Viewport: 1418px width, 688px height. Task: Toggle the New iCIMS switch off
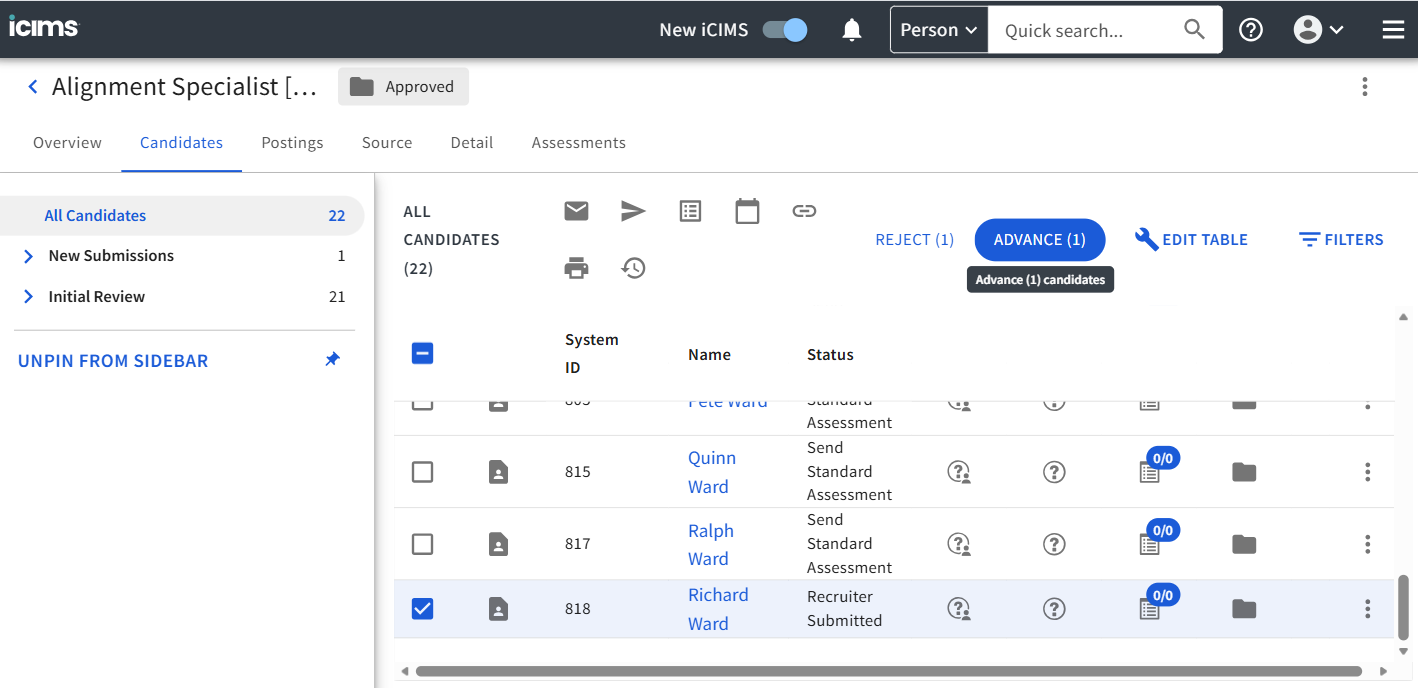click(x=785, y=30)
